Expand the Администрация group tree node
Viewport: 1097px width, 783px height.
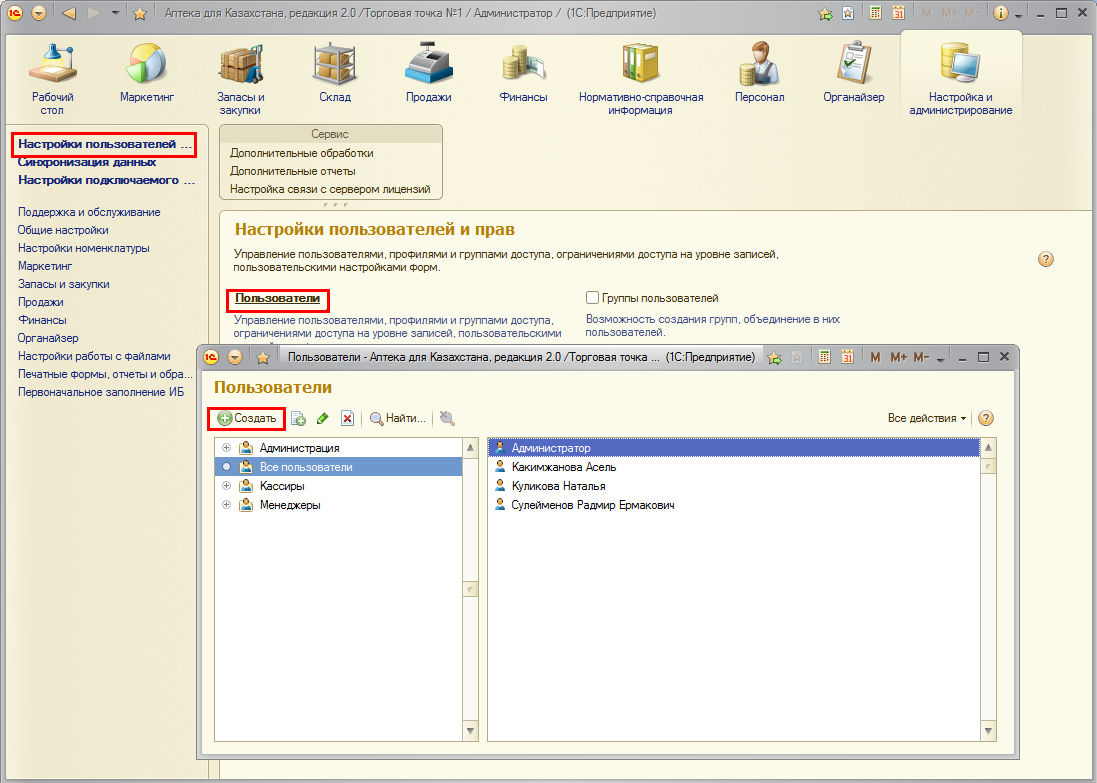point(226,448)
